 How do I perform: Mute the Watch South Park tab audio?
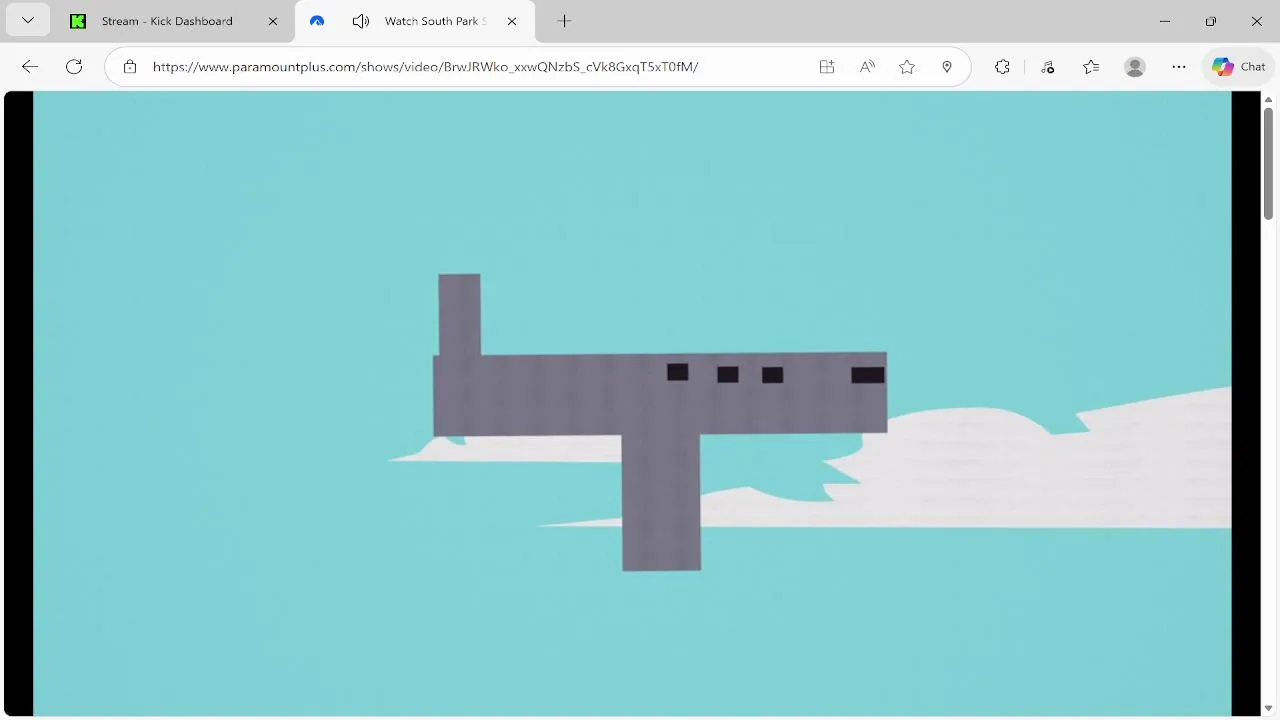point(361,21)
